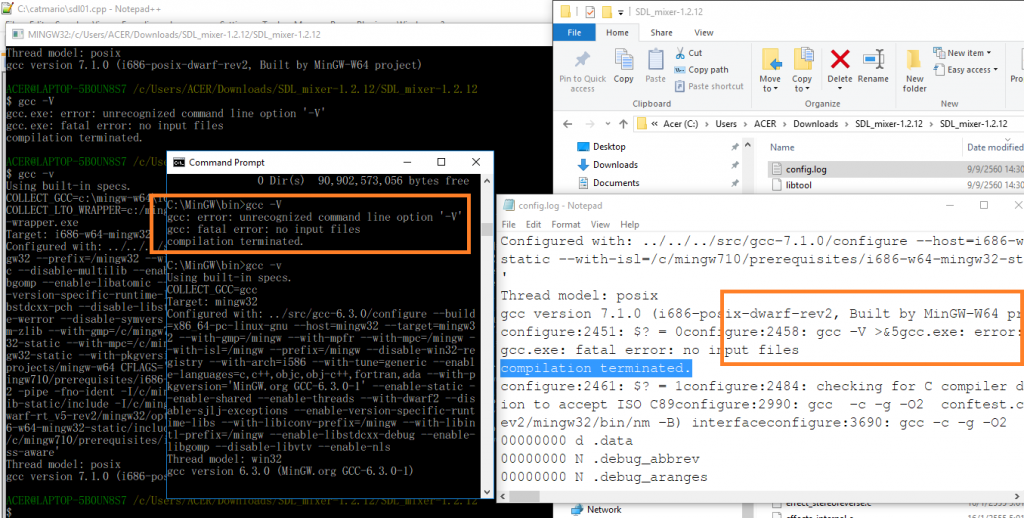Create a New folder from the ribbon

pyautogui.click(x=915, y=71)
